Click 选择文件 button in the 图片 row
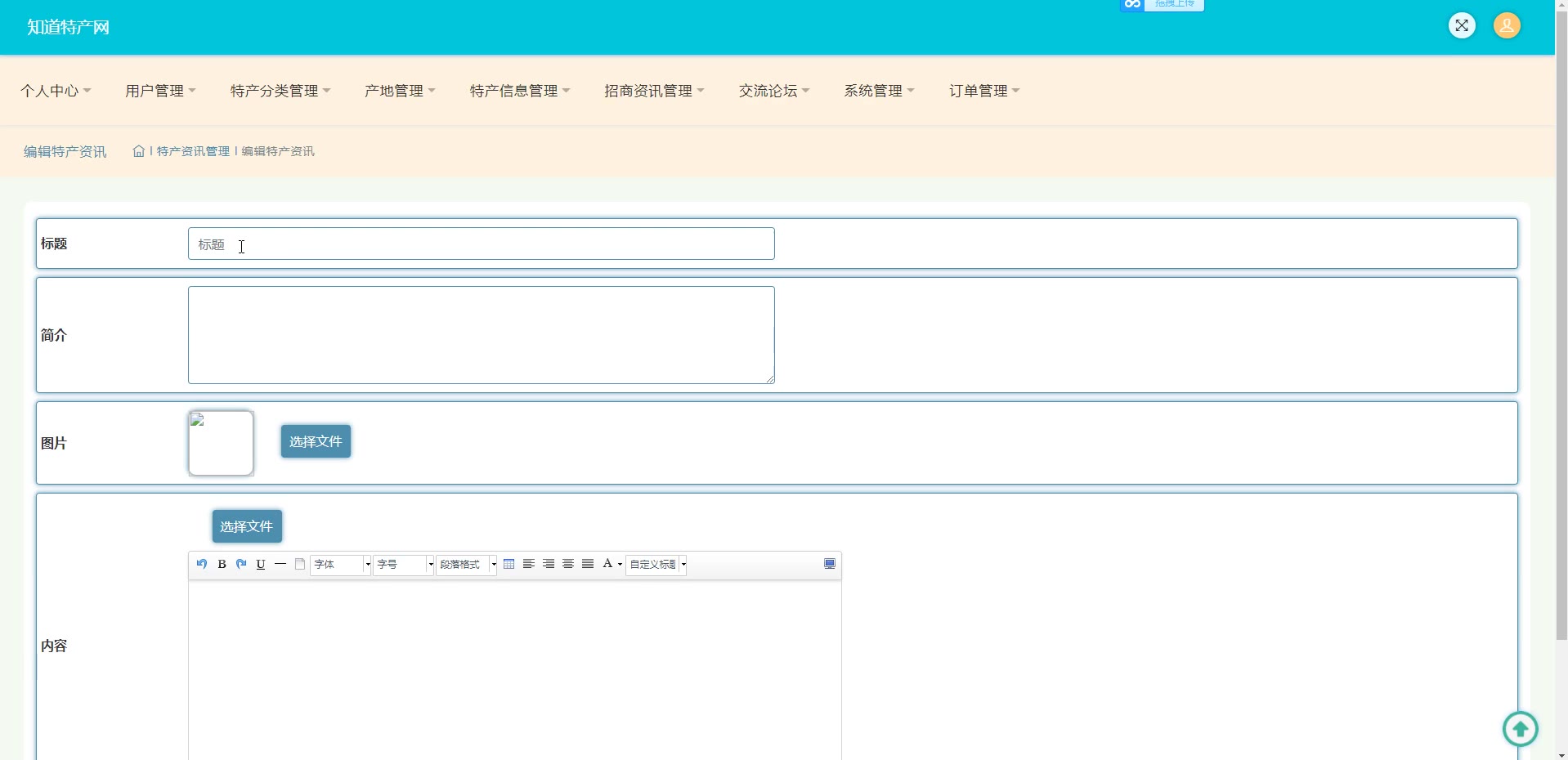The width and height of the screenshot is (1568, 760). [x=316, y=441]
